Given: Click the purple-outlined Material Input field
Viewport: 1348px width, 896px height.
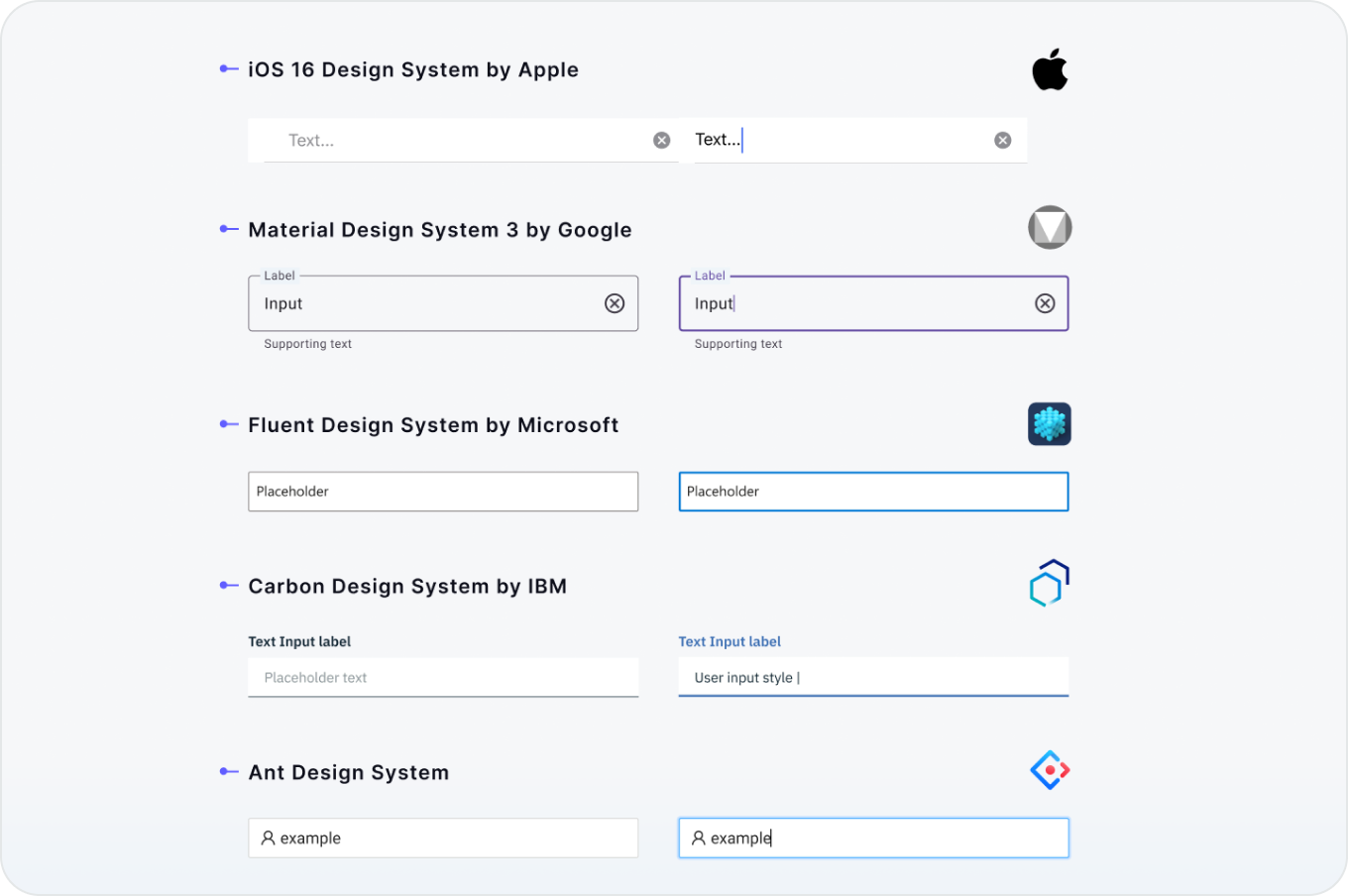Looking at the screenshot, I should pyautogui.click(x=873, y=303).
